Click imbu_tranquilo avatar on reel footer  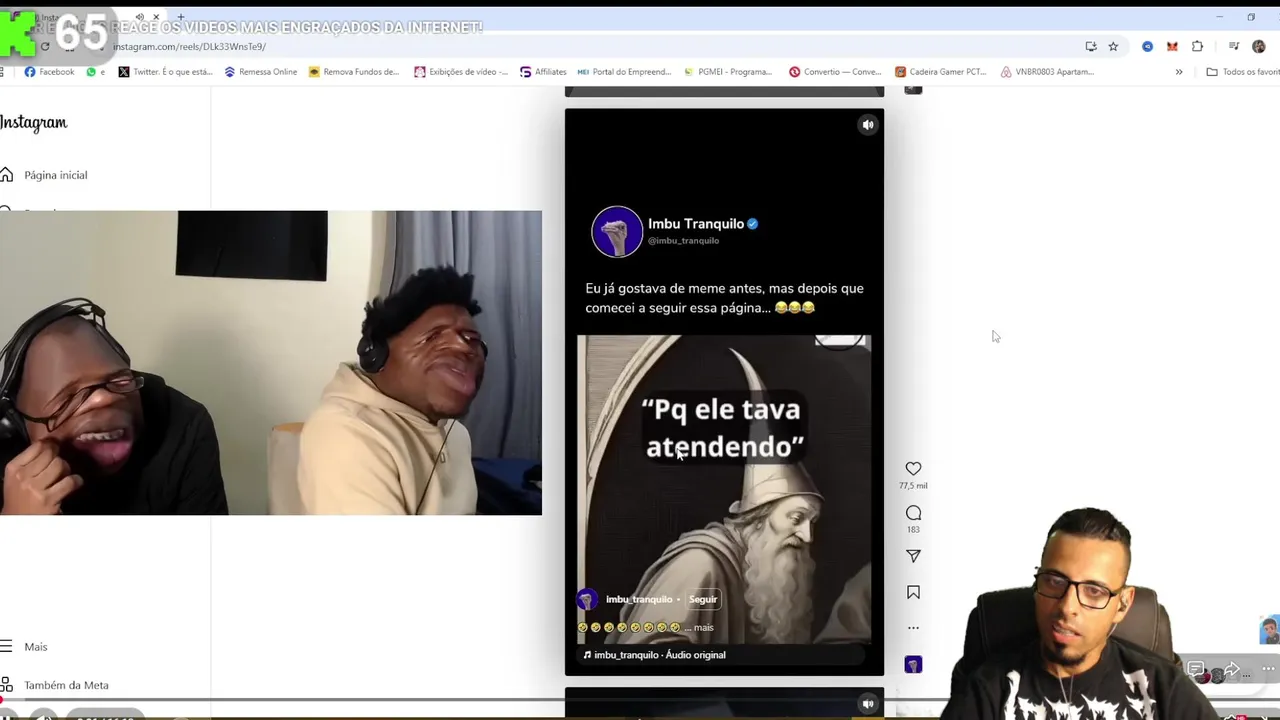587,599
